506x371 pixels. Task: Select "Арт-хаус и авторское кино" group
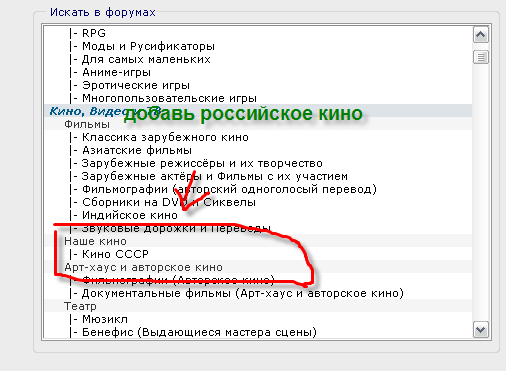coord(258,267)
